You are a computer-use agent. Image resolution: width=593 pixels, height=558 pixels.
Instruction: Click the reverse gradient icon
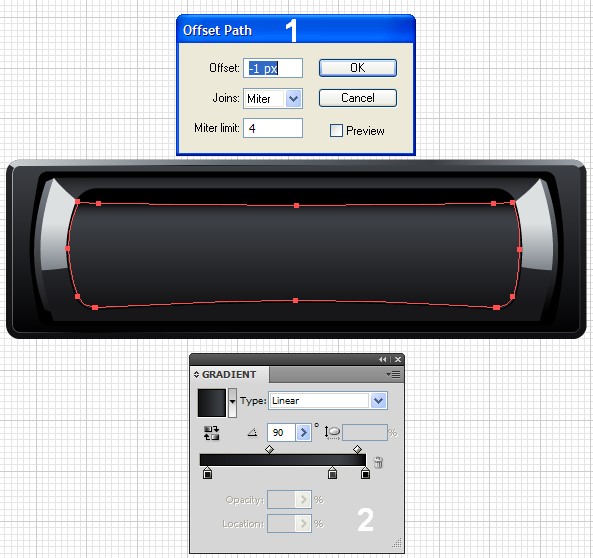click(x=211, y=433)
